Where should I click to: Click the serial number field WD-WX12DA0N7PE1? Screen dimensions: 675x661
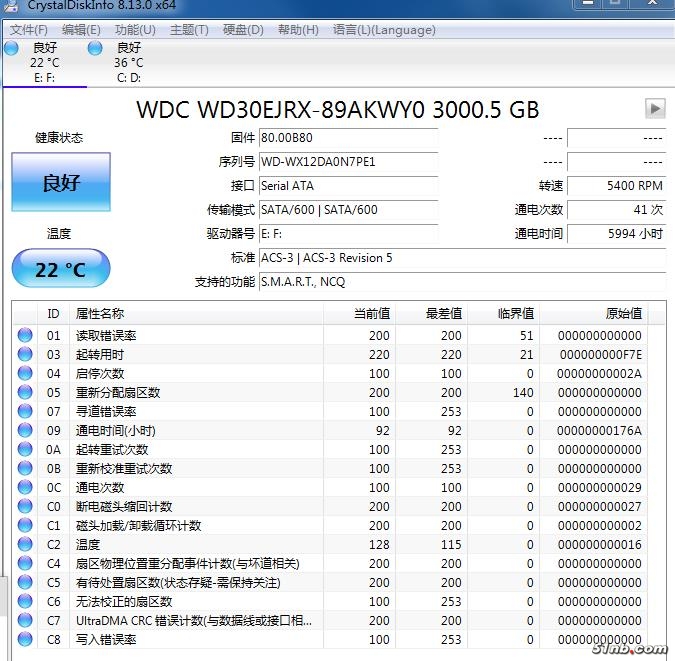coord(348,162)
